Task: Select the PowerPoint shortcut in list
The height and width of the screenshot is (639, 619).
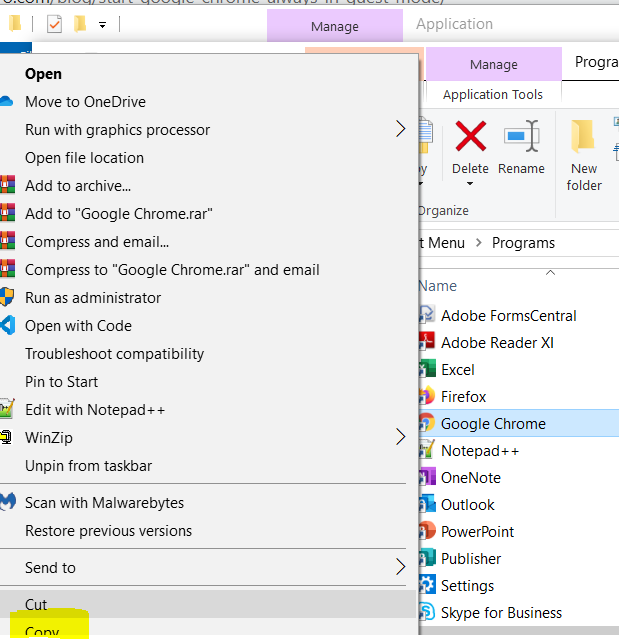Action: pos(477,531)
